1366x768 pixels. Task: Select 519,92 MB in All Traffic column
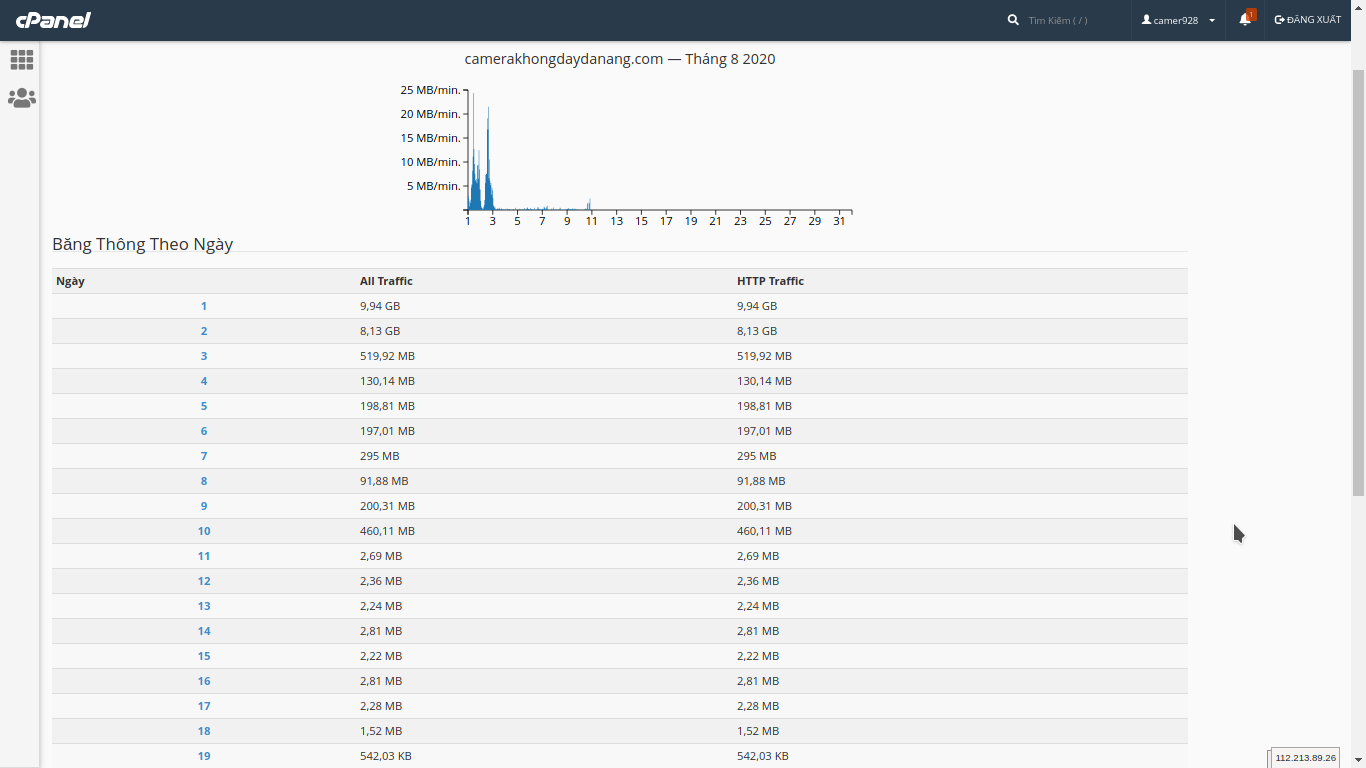coord(387,356)
